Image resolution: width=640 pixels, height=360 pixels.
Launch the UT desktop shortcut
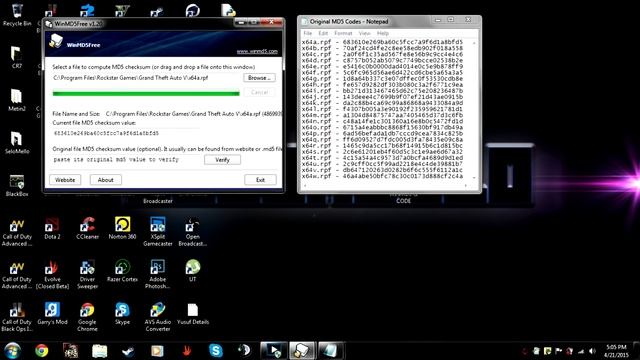tap(192, 271)
